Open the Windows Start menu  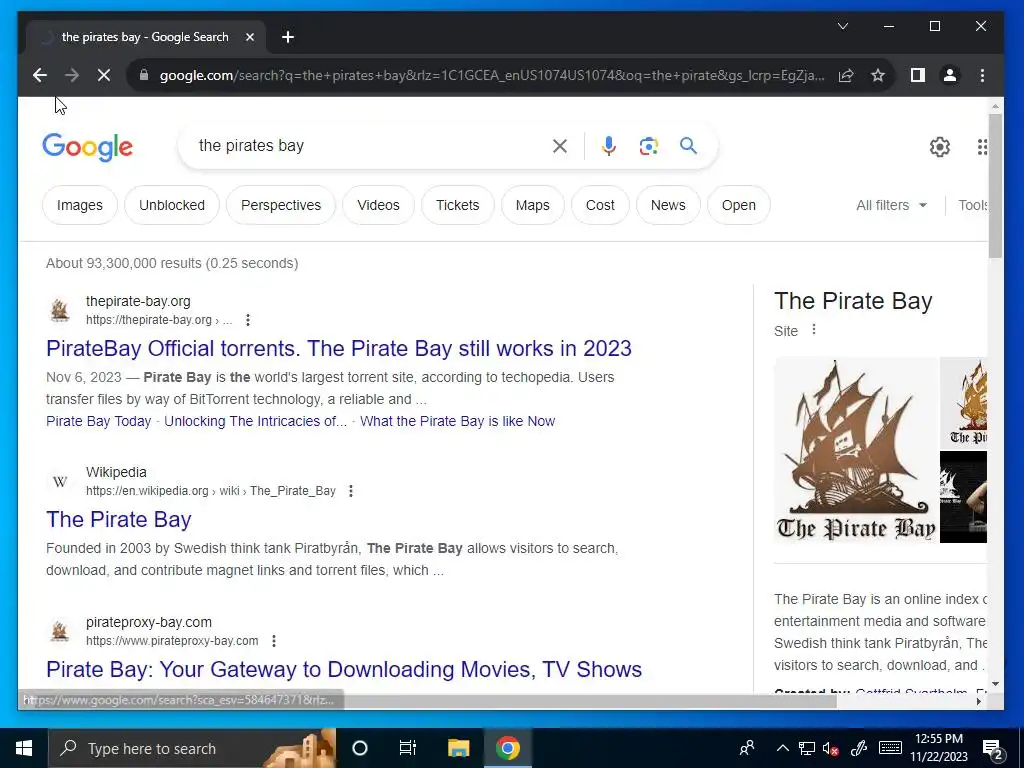click(x=24, y=748)
